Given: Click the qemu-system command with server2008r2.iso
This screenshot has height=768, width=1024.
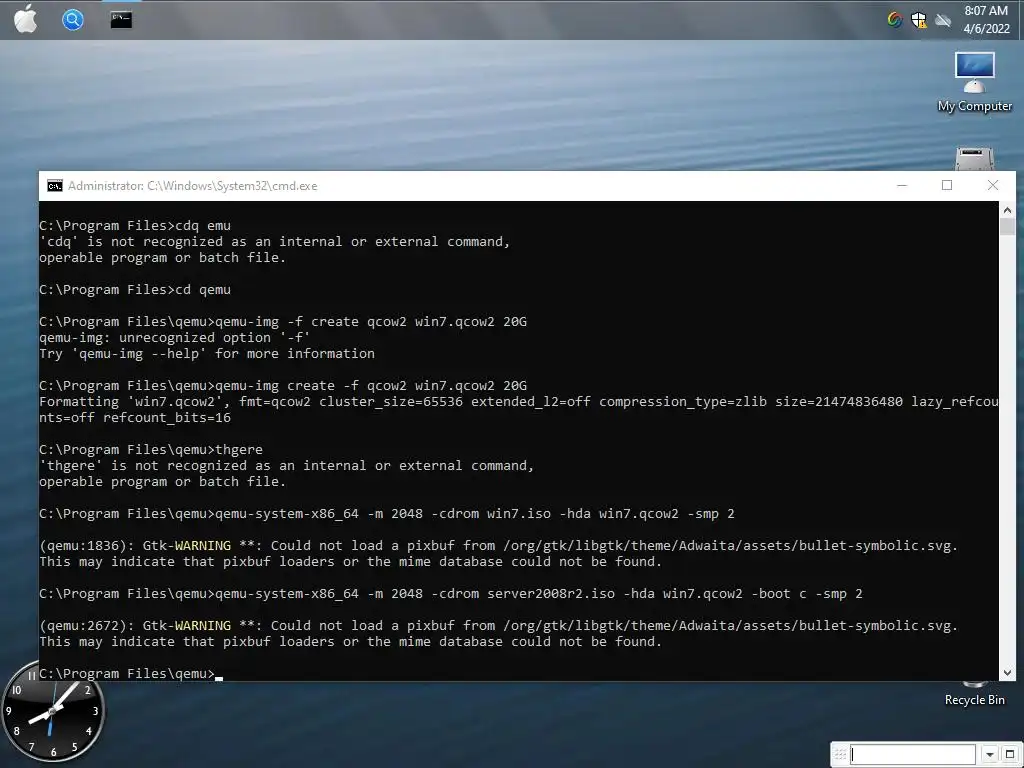Looking at the screenshot, I should [451, 594].
